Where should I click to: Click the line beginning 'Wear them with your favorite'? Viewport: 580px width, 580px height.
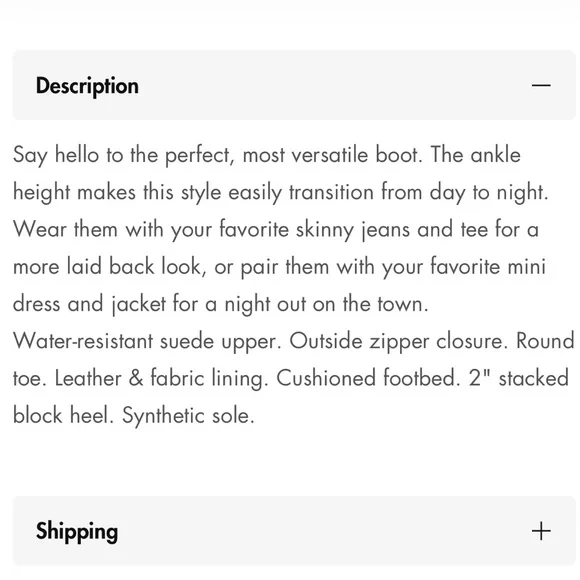[276, 229]
